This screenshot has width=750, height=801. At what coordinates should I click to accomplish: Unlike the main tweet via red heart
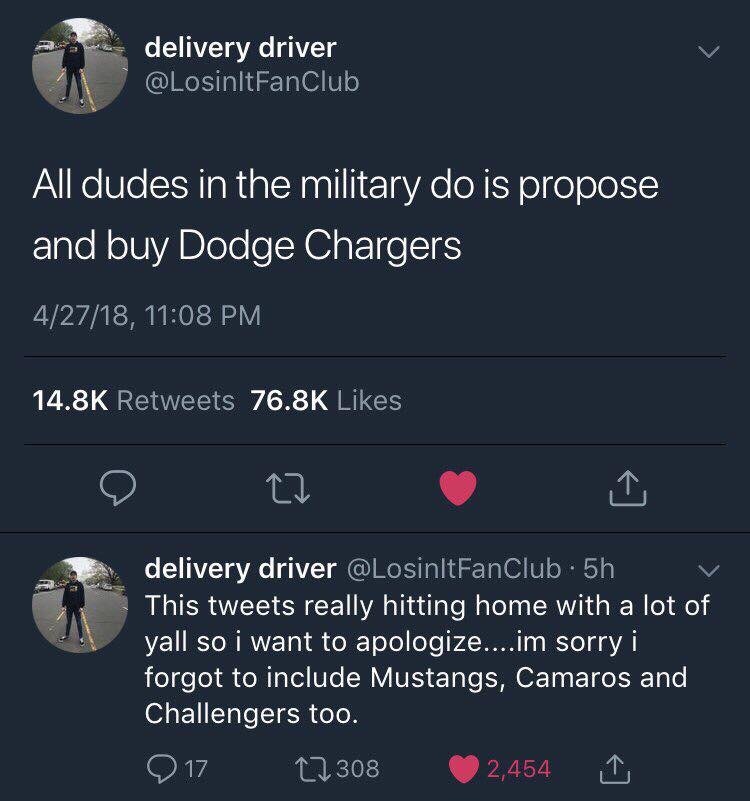point(458,488)
